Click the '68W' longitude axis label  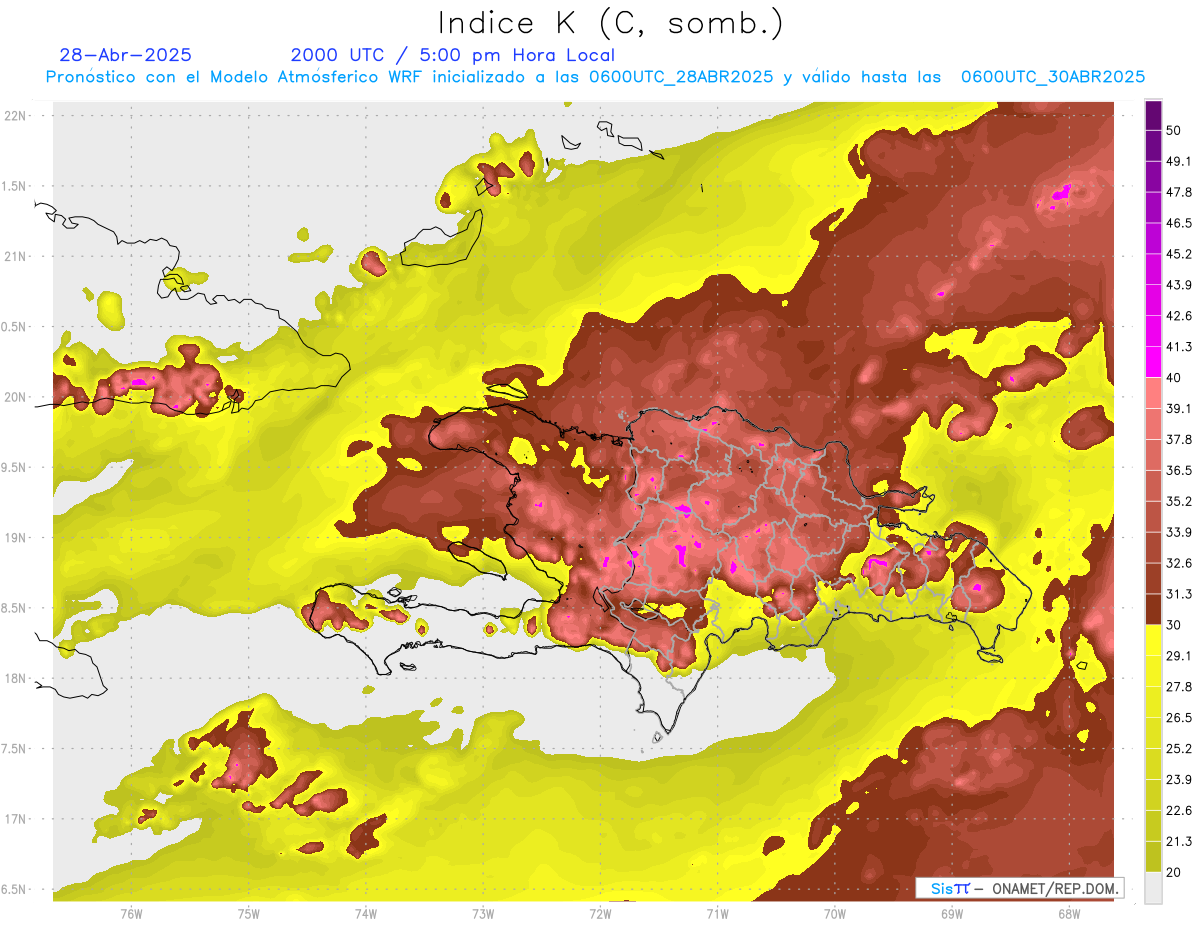click(1068, 913)
